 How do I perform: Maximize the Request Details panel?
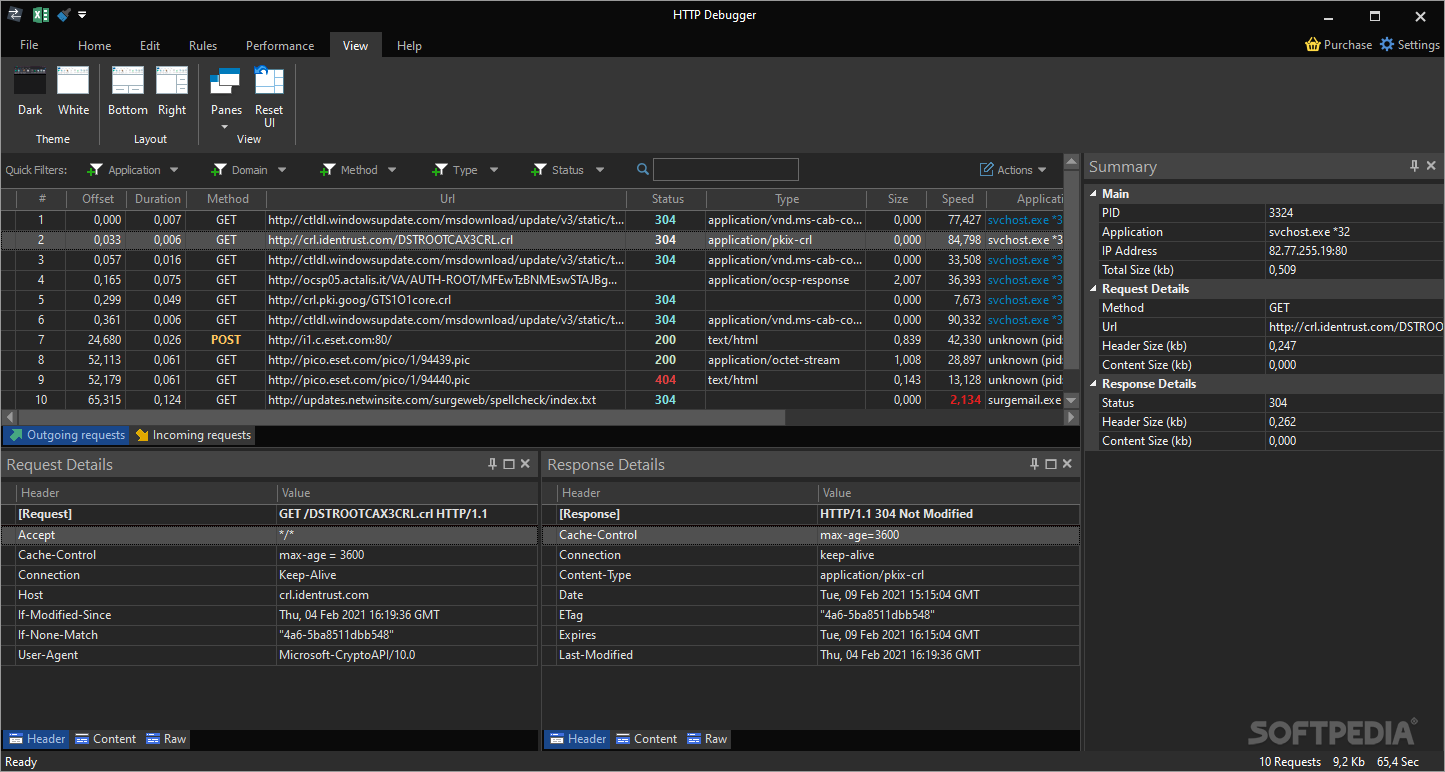pyautogui.click(x=509, y=464)
